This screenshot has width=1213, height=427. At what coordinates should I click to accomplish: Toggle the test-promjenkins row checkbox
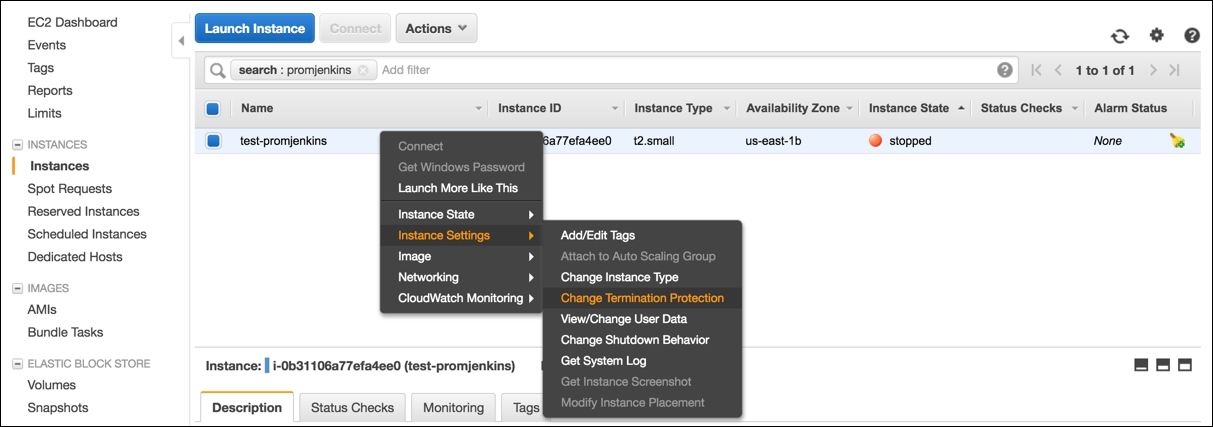pos(213,141)
